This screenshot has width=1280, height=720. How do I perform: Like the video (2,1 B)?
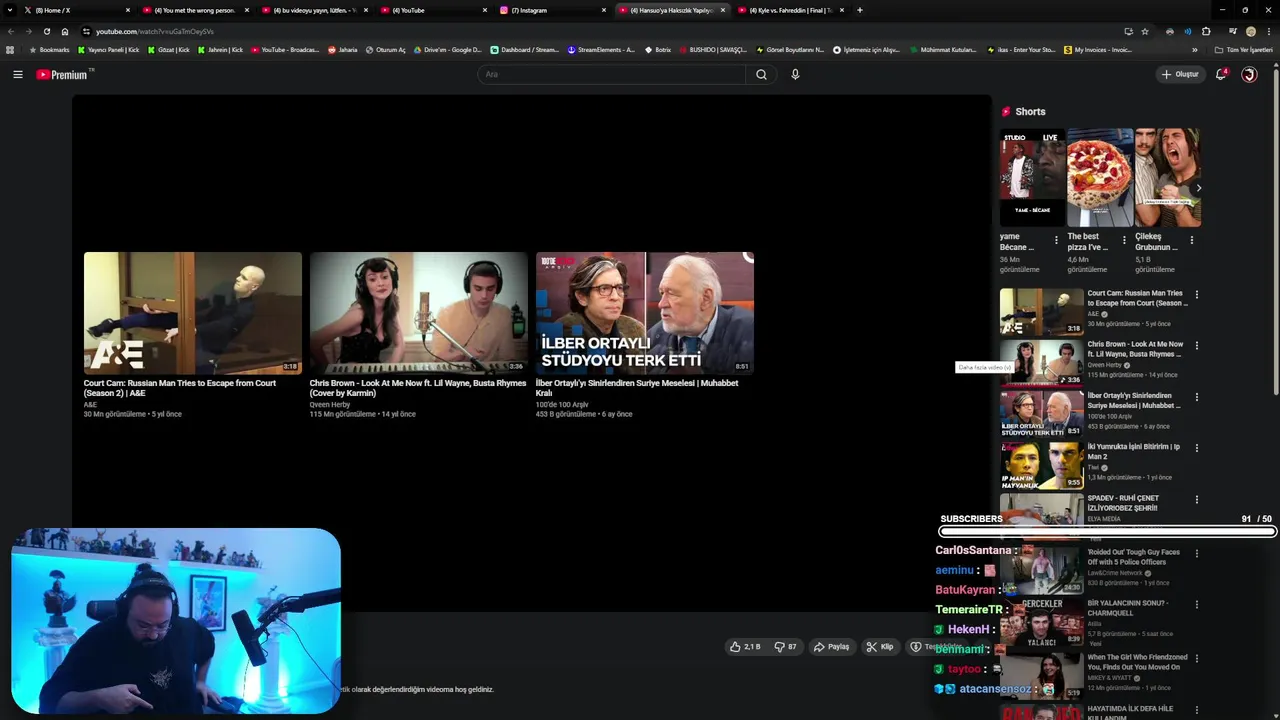(745, 647)
